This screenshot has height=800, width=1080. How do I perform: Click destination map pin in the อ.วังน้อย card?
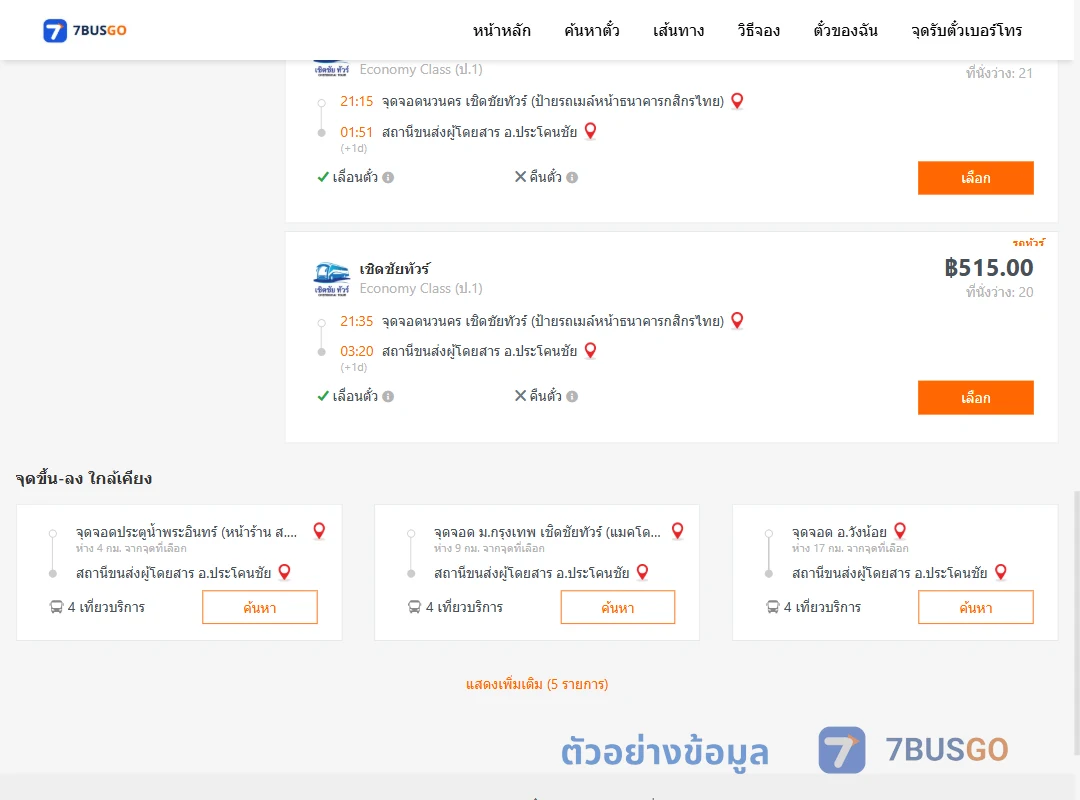1001,572
